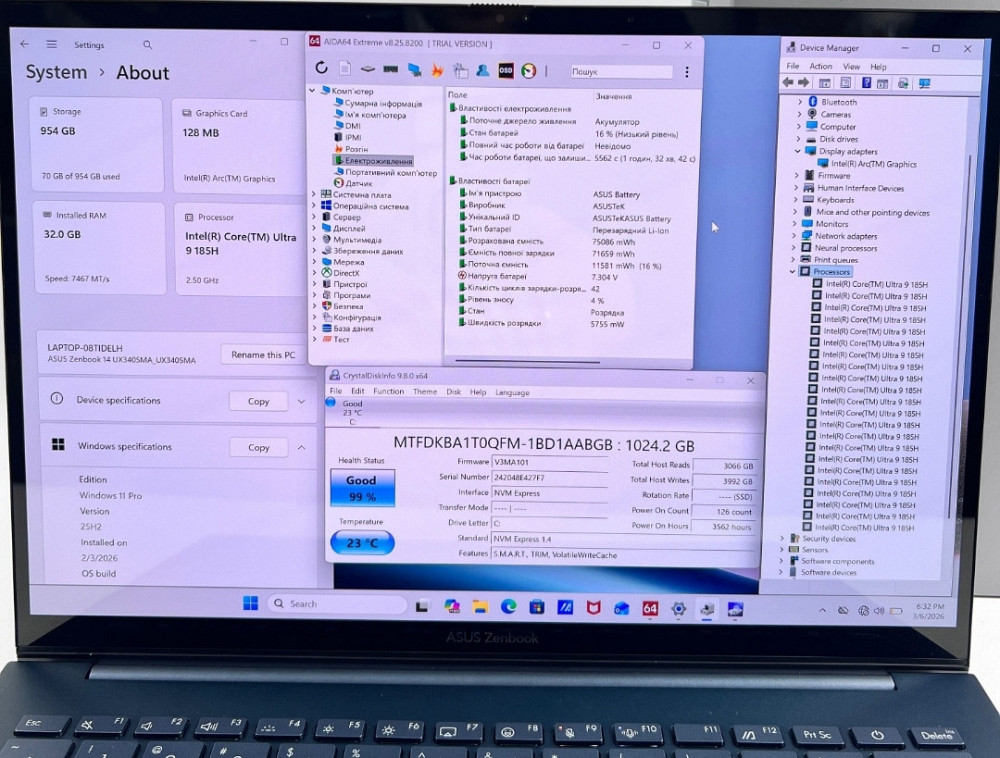This screenshot has width=1000, height=758.
Task: Click the AIDA64 refresh icon
Action: pos(321,69)
